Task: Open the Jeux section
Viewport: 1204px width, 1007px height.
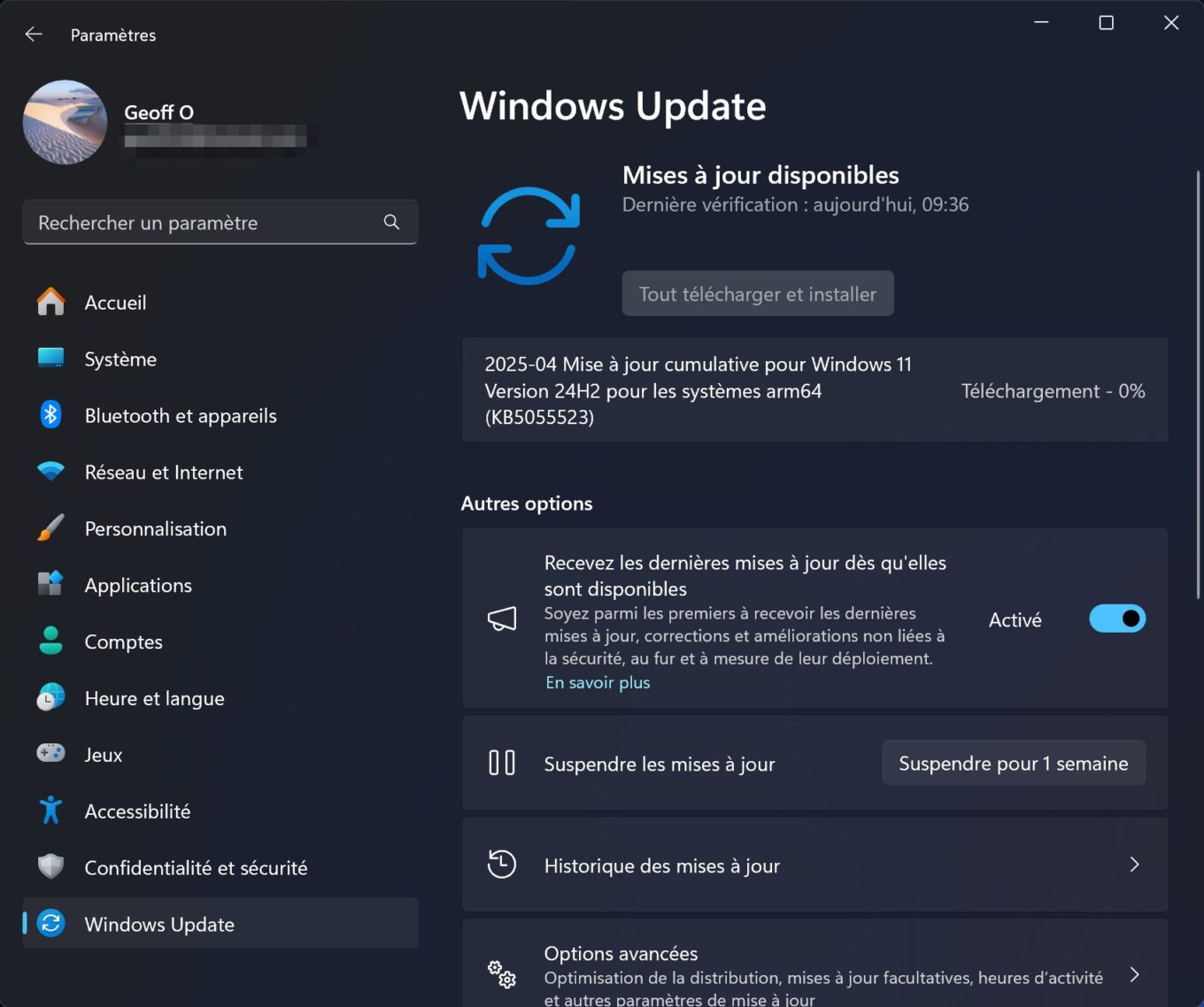Action: [x=220, y=754]
